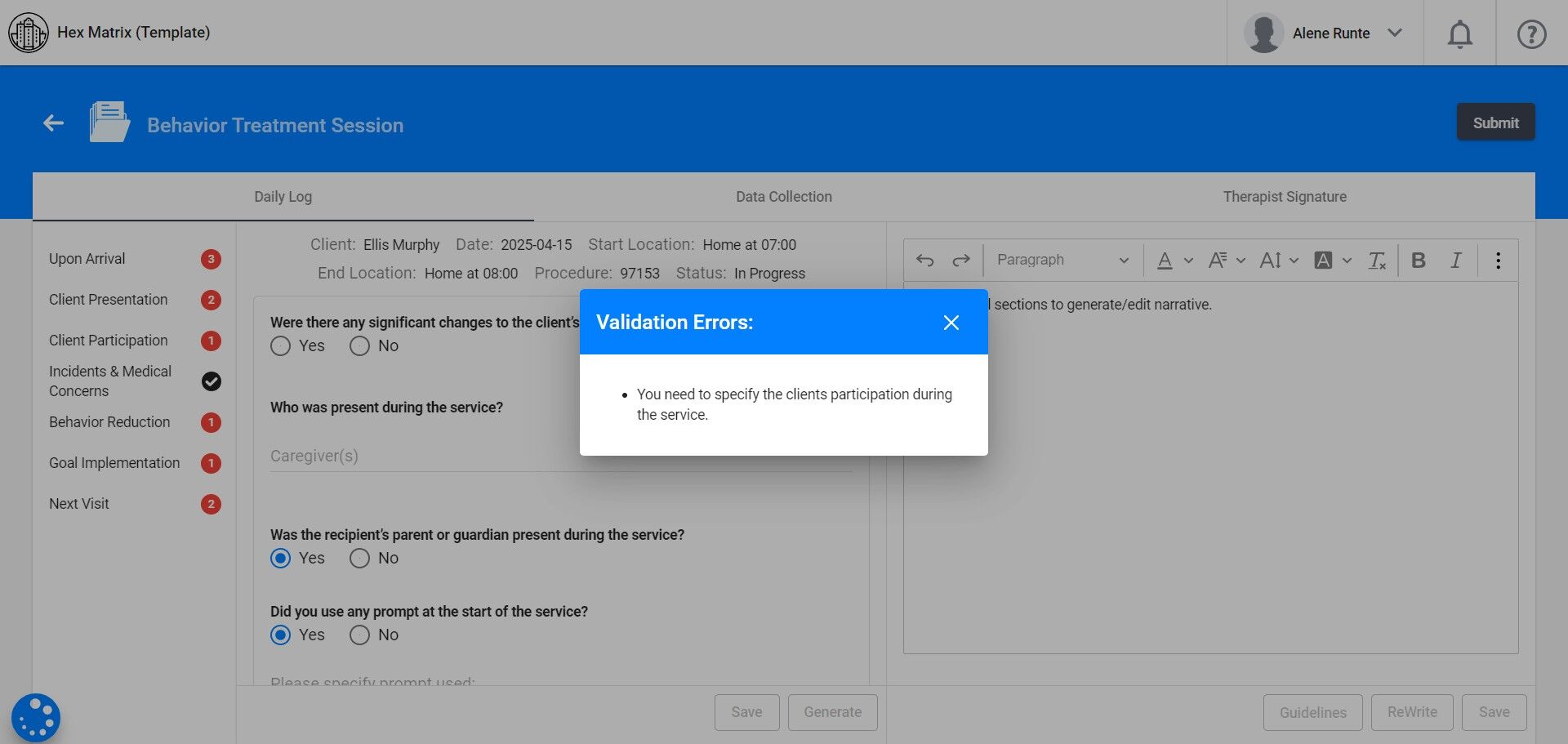1568x744 pixels.
Task: Undo the last edit in the narrative editor
Action: [924, 260]
